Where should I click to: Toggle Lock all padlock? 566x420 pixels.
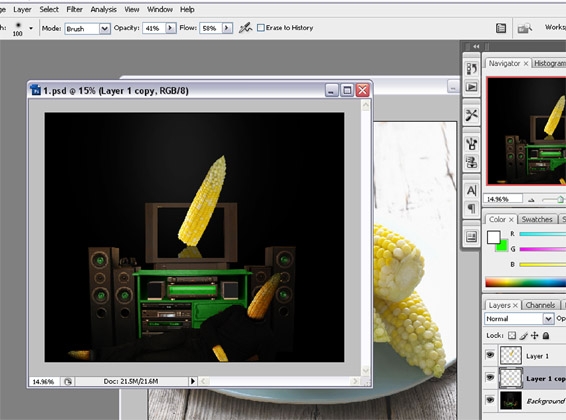546,336
